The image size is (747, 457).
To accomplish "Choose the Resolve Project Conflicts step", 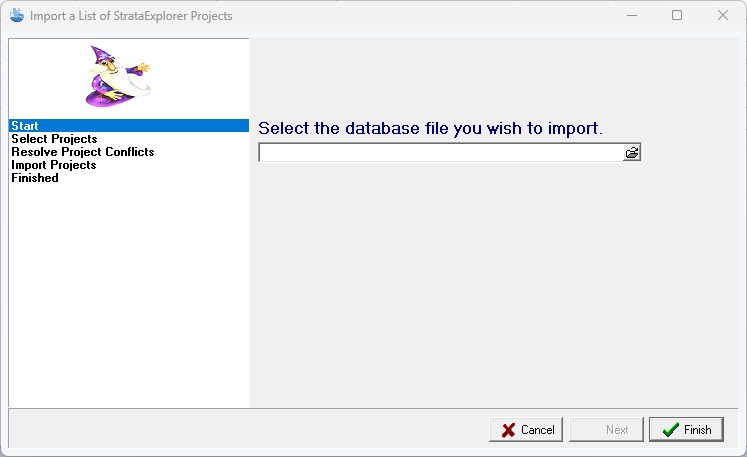I will pyautogui.click(x=82, y=152).
